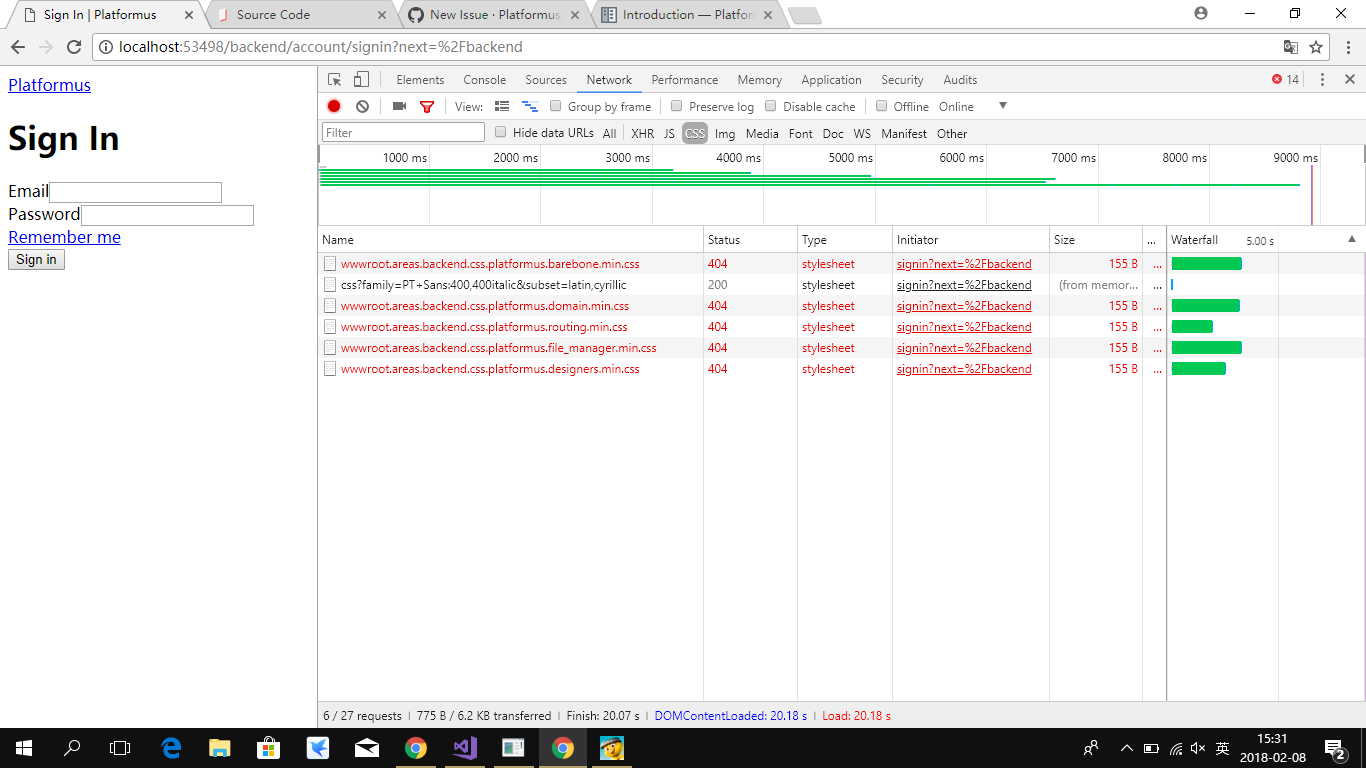Open the network filter options
Viewport: 1366px width, 768px height.
427,106
